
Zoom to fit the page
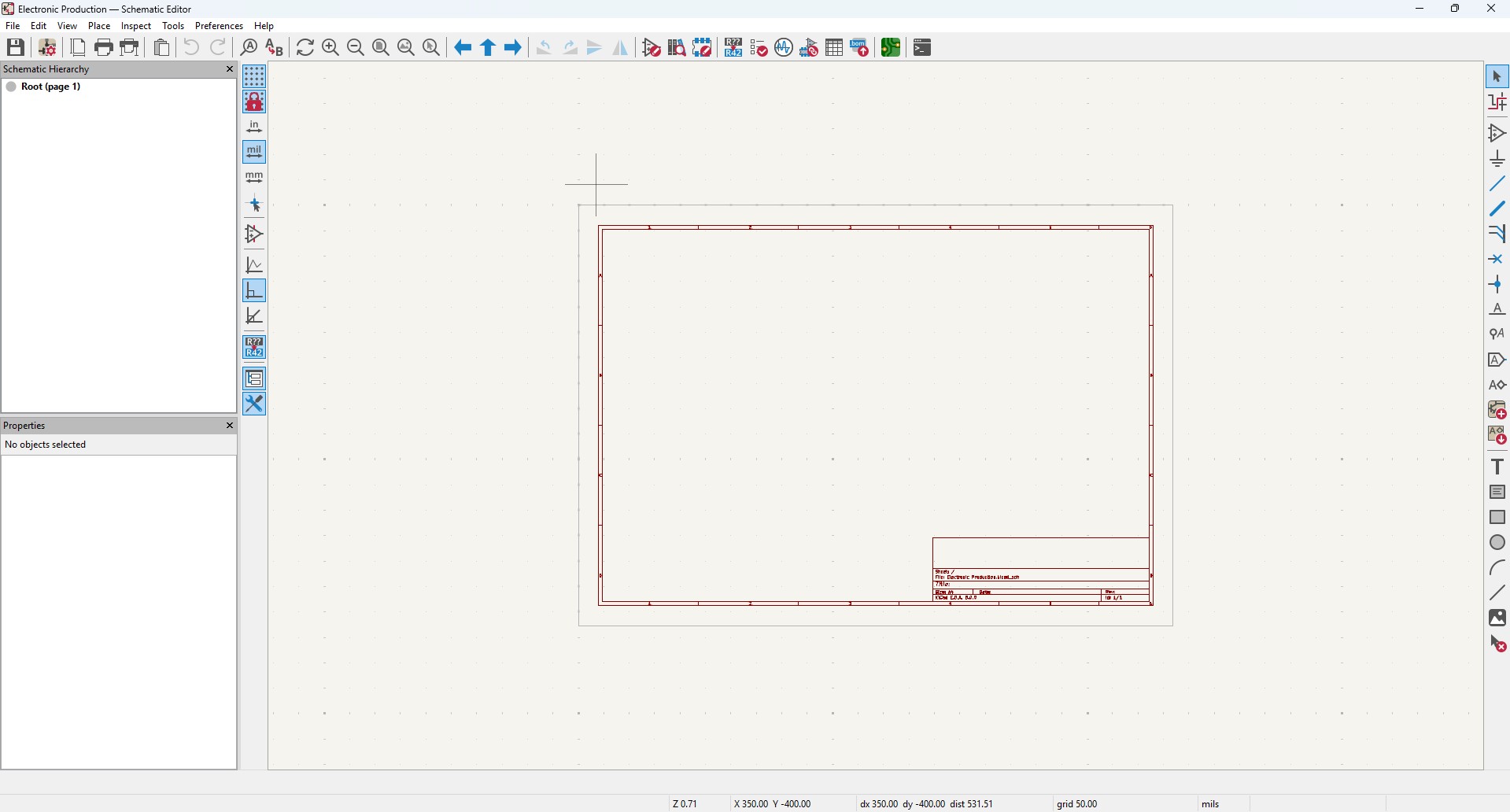click(382, 47)
